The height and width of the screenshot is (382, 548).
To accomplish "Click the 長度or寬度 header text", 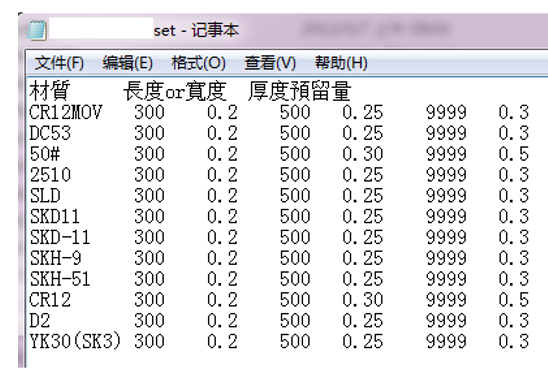I will 175,91.
